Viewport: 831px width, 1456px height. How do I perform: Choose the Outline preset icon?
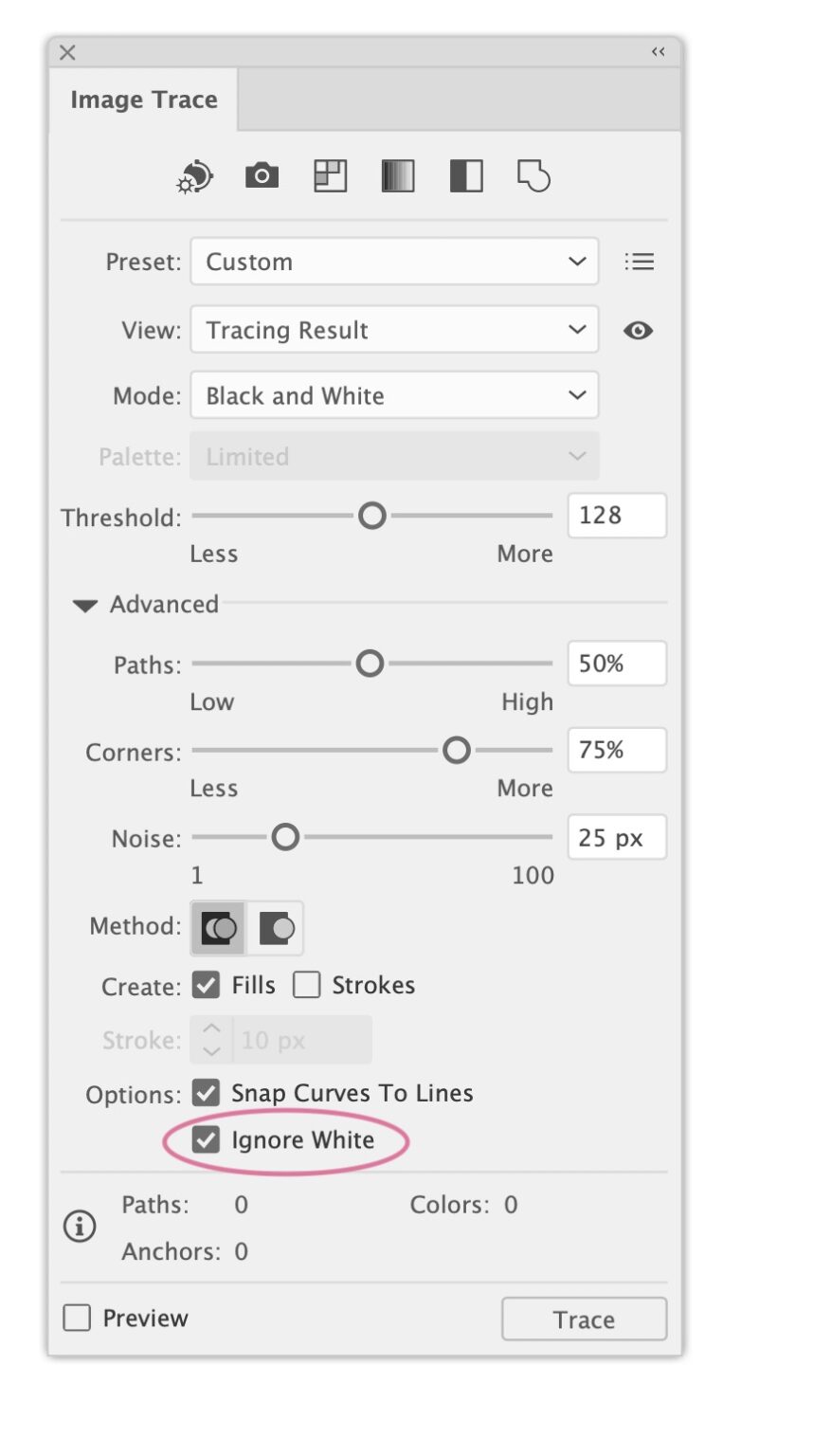533,176
